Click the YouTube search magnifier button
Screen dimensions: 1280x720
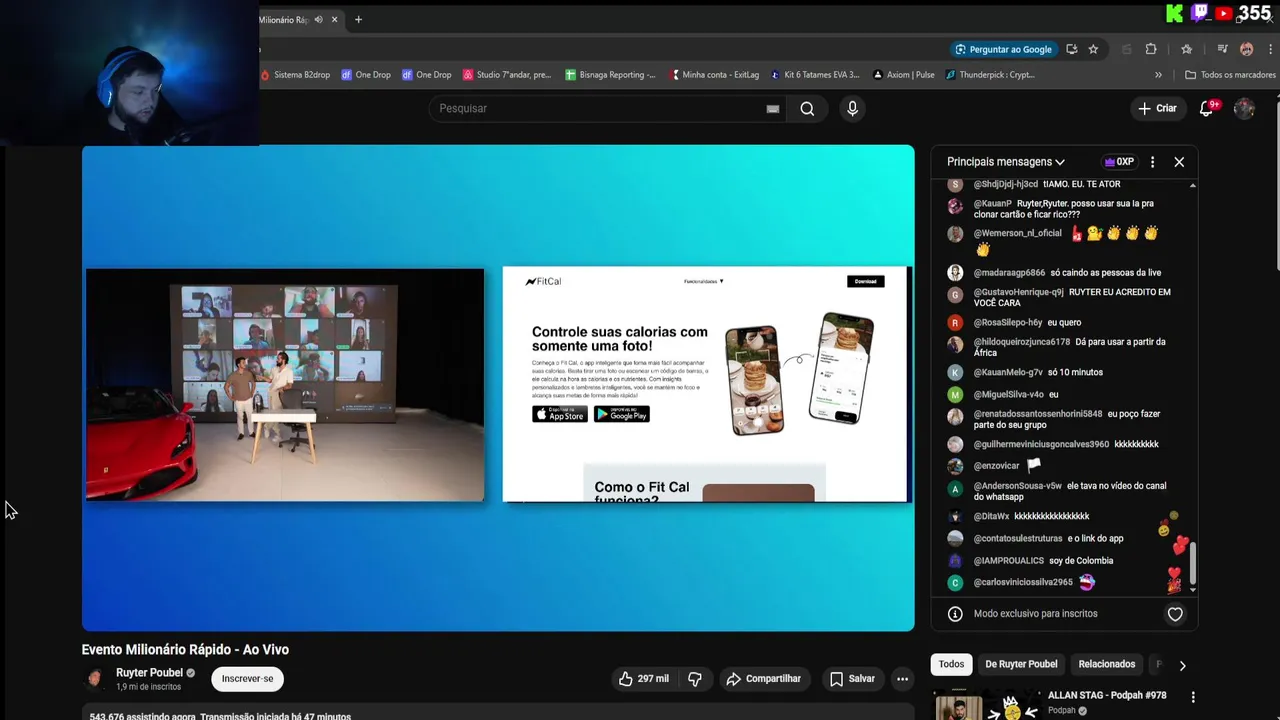pyautogui.click(x=807, y=108)
